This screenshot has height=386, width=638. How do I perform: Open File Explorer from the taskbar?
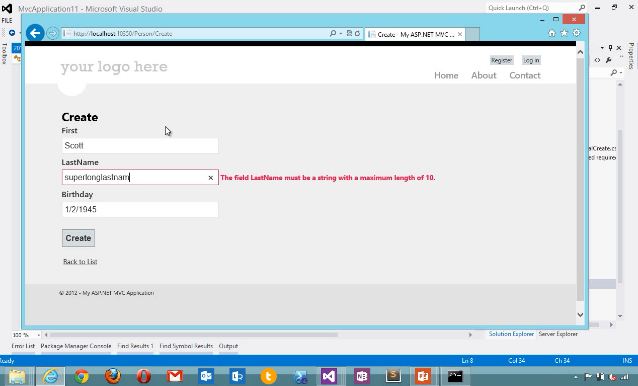tap(17, 377)
